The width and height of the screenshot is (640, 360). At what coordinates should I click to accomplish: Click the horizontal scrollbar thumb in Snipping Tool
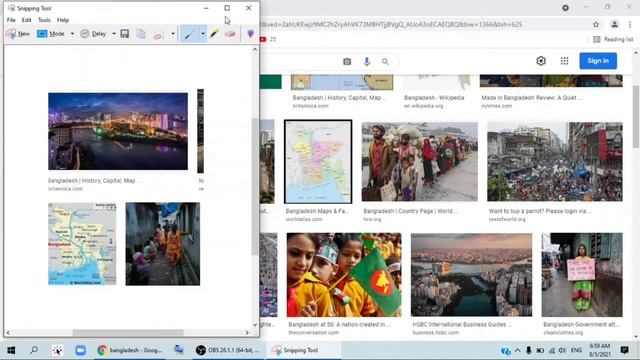128,333
